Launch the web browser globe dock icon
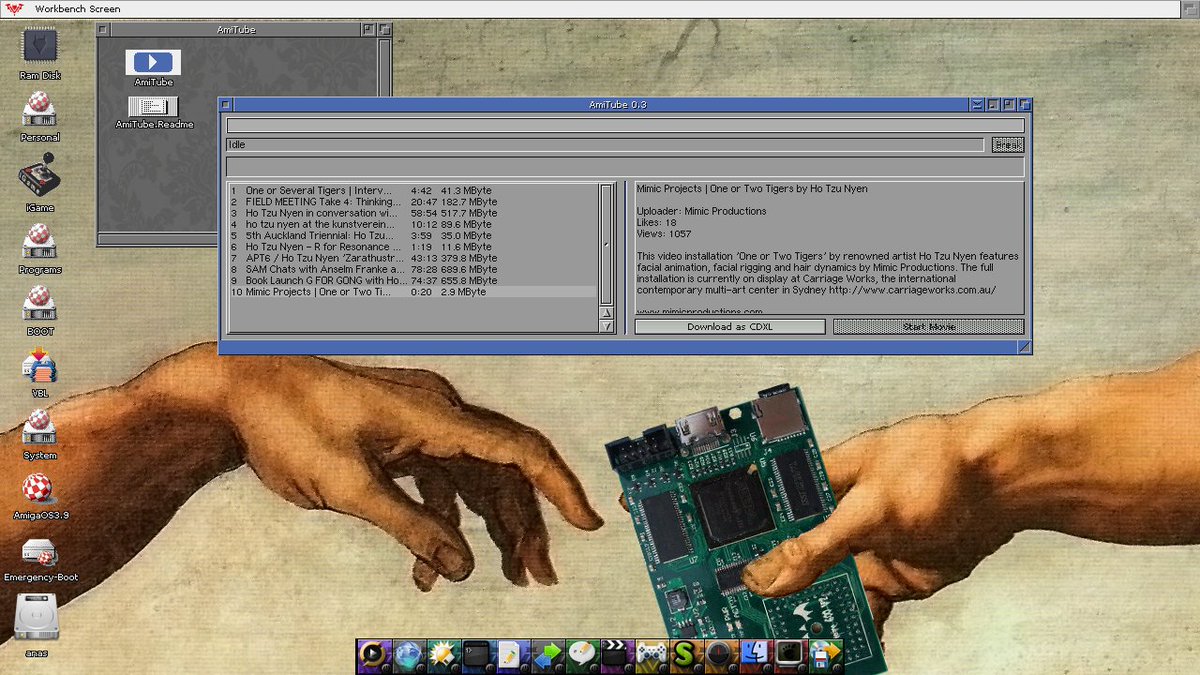1200x675 pixels. click(x=407, y=654)
